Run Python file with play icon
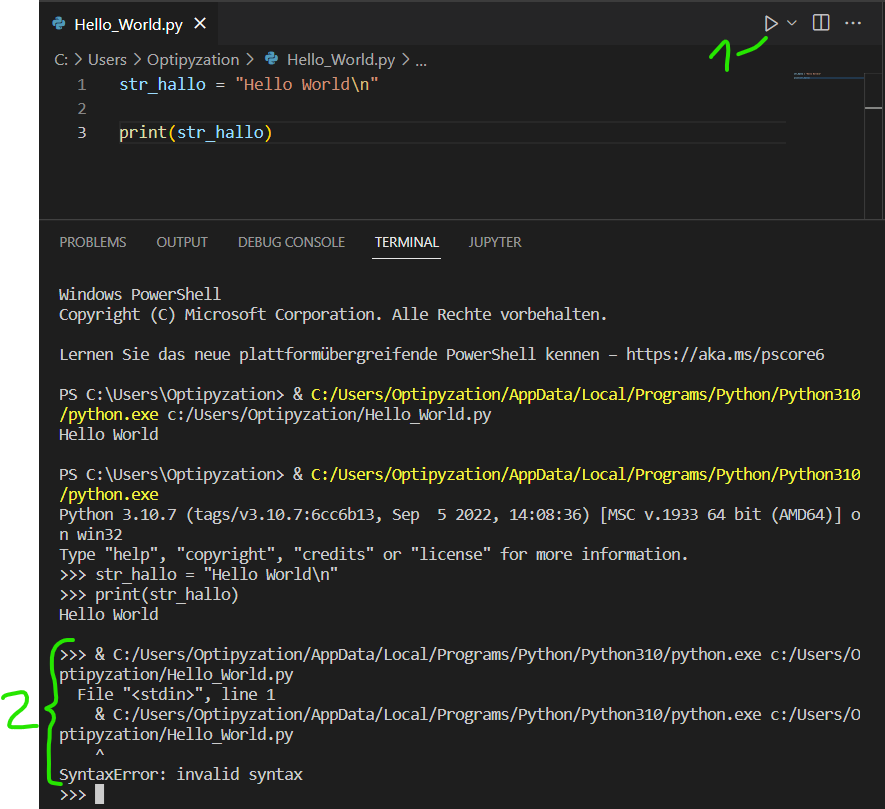 tap(770, 24)
